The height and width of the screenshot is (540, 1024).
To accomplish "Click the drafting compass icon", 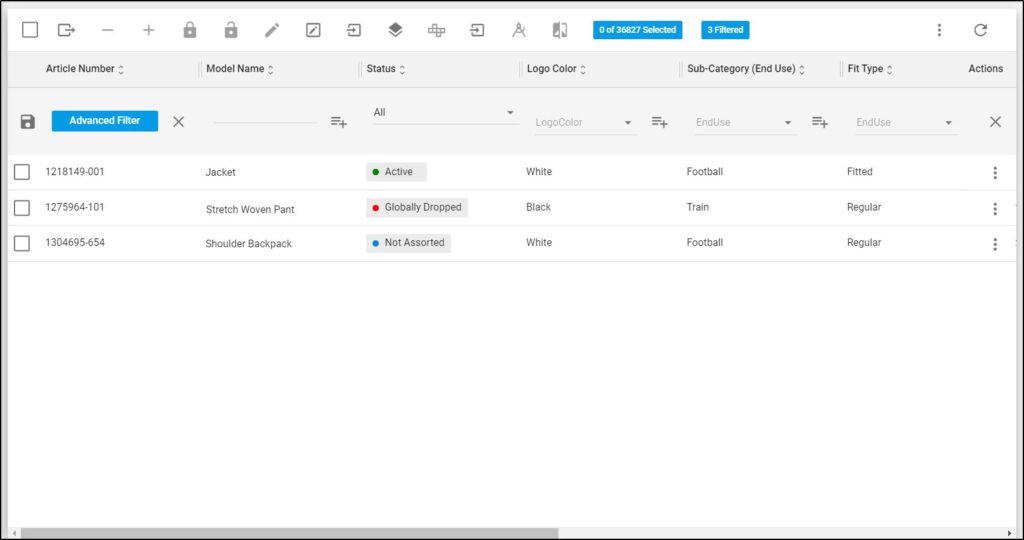I will [x=519, y=30].
